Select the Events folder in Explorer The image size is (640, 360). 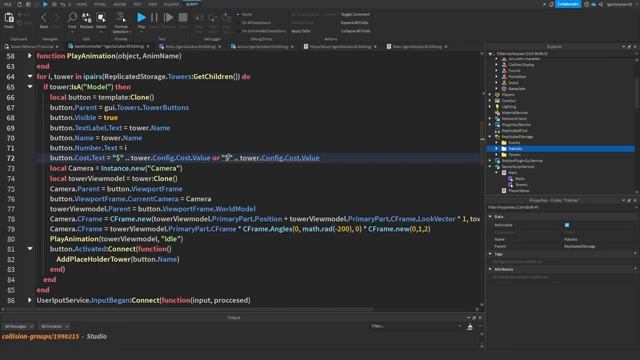[514, 143]
